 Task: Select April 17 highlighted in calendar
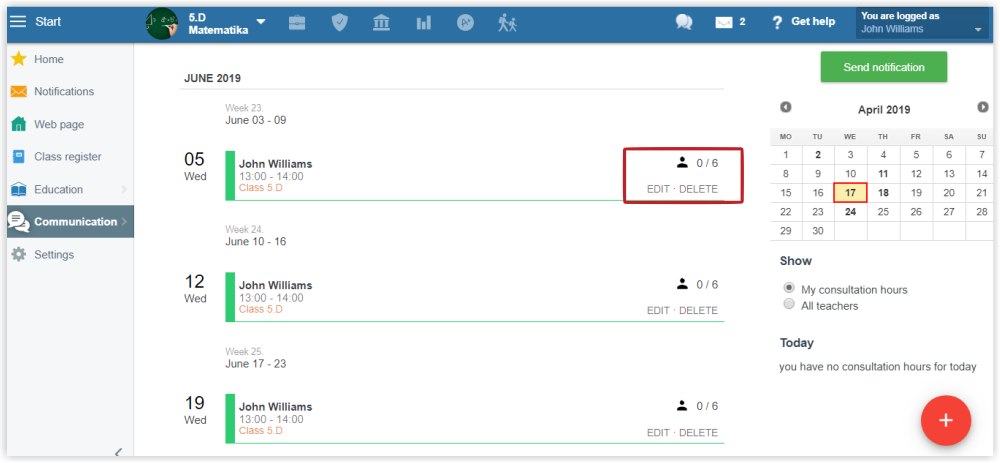[x=850, y=193]
